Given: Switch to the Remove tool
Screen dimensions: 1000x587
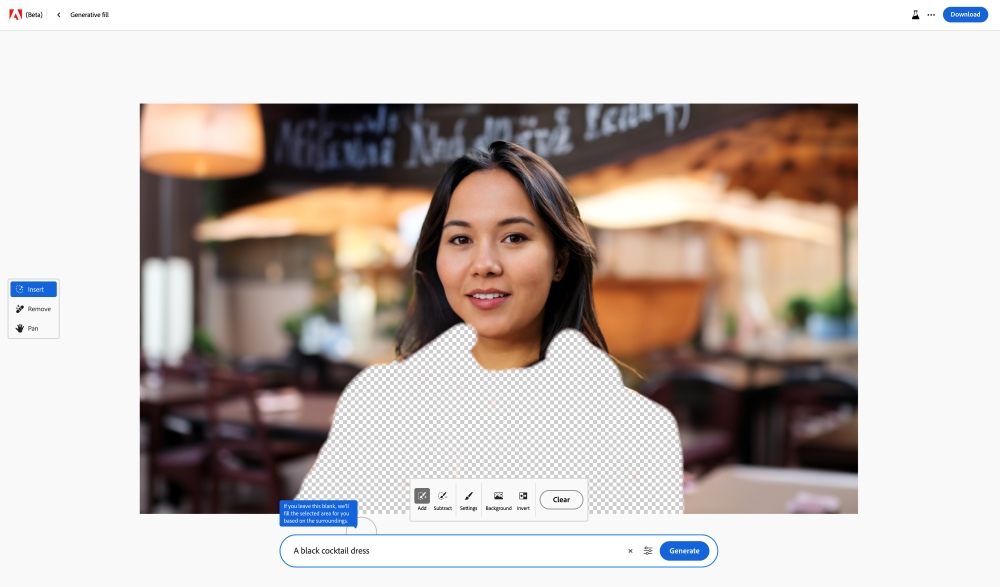Looking at the screenshot, I should [x=34, y=308].
